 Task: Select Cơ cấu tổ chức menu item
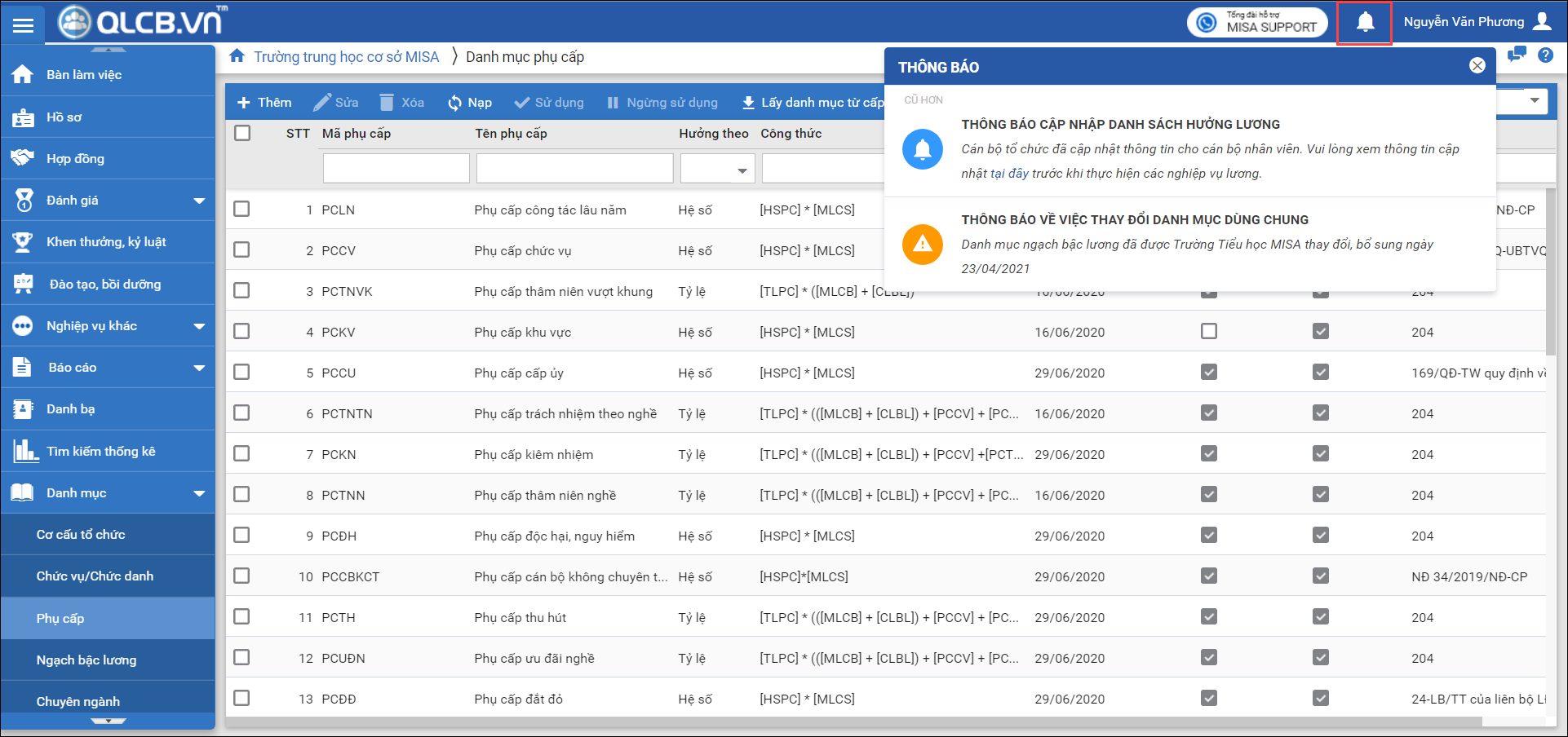tap(81, 535)
